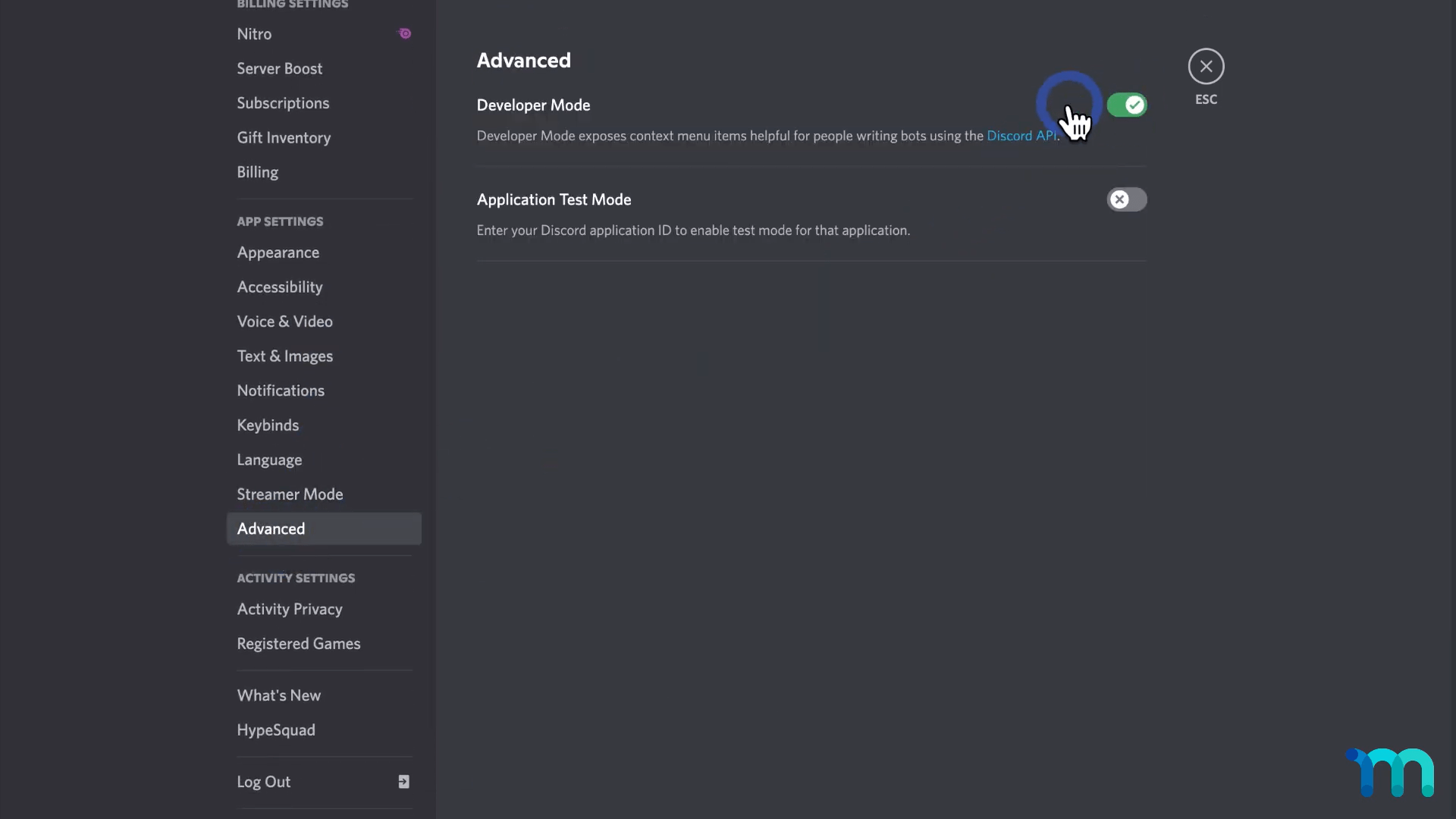
Task: Click the Discord API hyperlink
Action: coord(1020,134)
